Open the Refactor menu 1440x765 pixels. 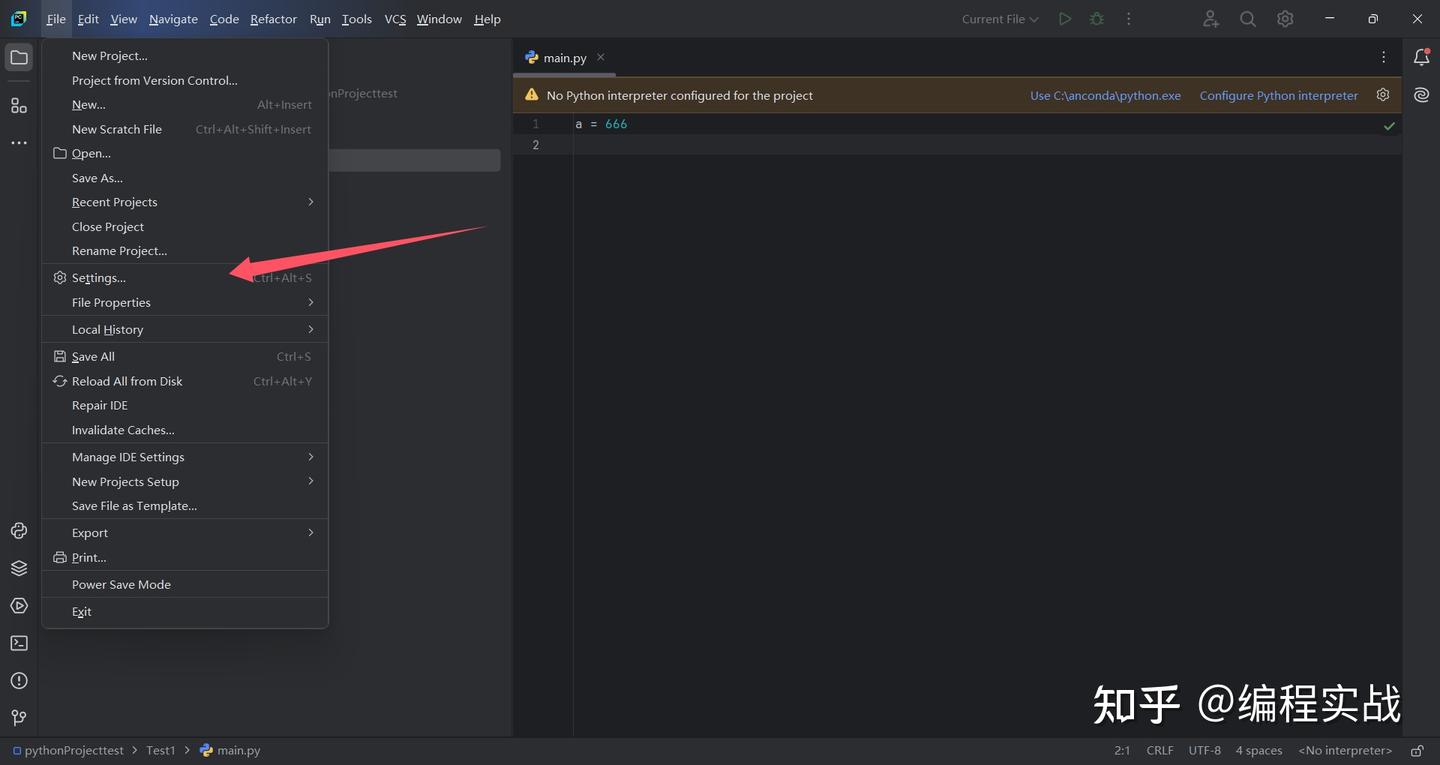click(274, 19)
